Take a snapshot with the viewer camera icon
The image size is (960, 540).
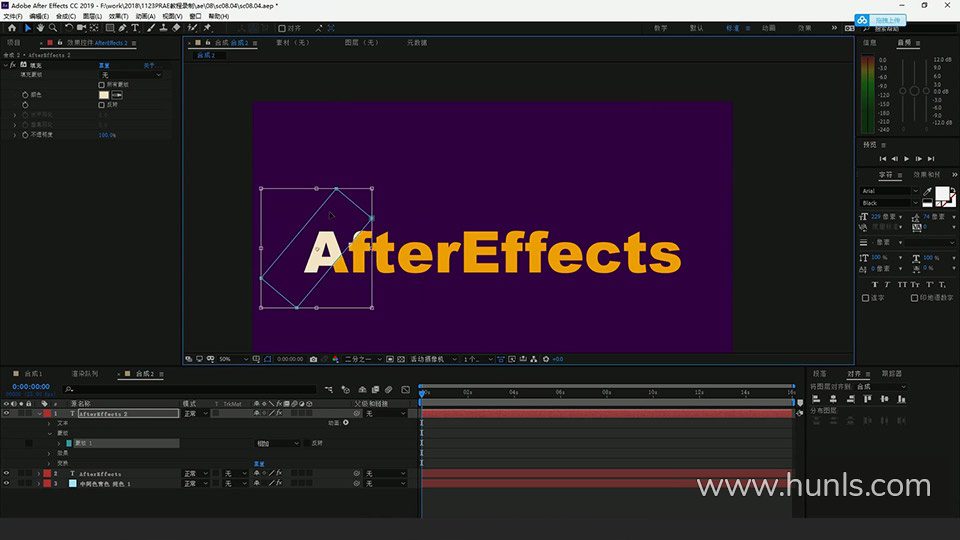[x=313, y=359]
